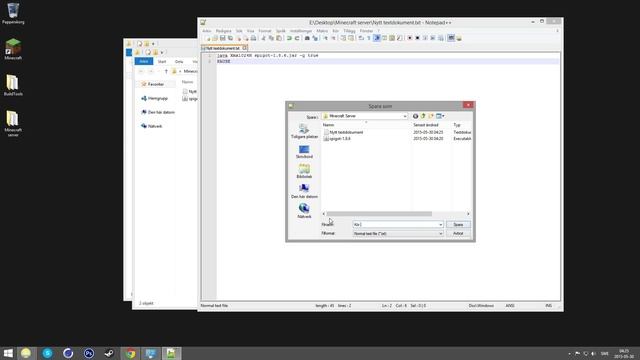Viewport: 640px width, 360px height.
Task: Click the Avbryt button in Save dialog
Action: point(458,233)
